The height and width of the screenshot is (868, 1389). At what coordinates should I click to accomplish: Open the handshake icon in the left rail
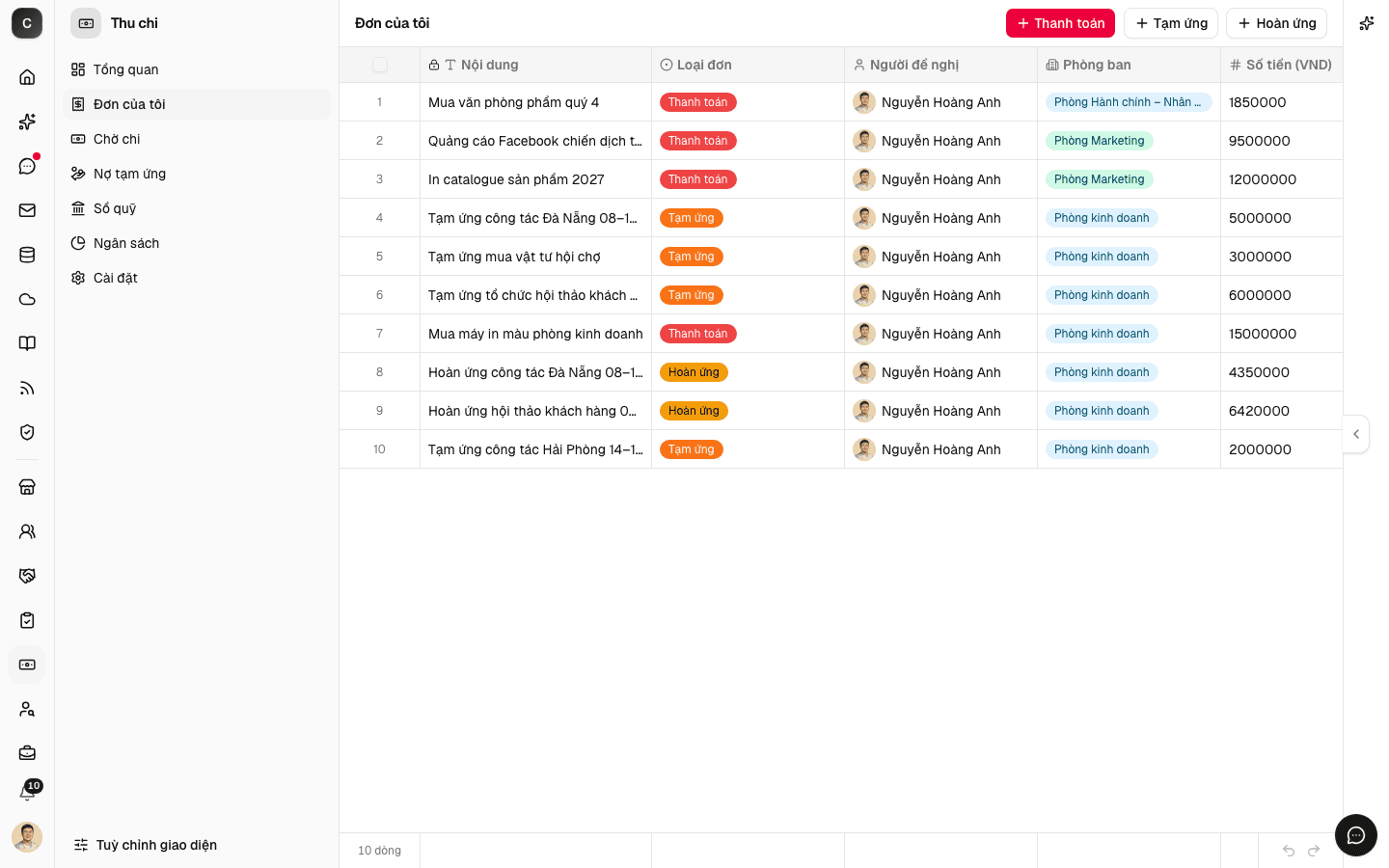click(x=27, y=576)
